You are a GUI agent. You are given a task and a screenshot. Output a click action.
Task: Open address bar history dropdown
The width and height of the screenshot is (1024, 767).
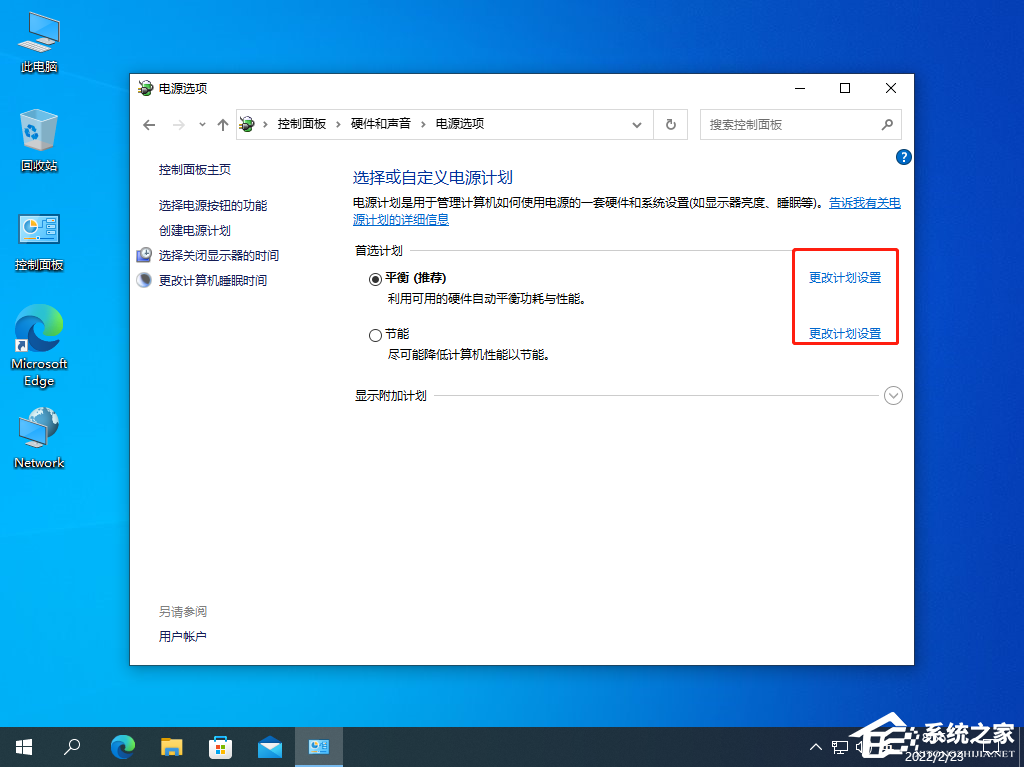[637, 125]
